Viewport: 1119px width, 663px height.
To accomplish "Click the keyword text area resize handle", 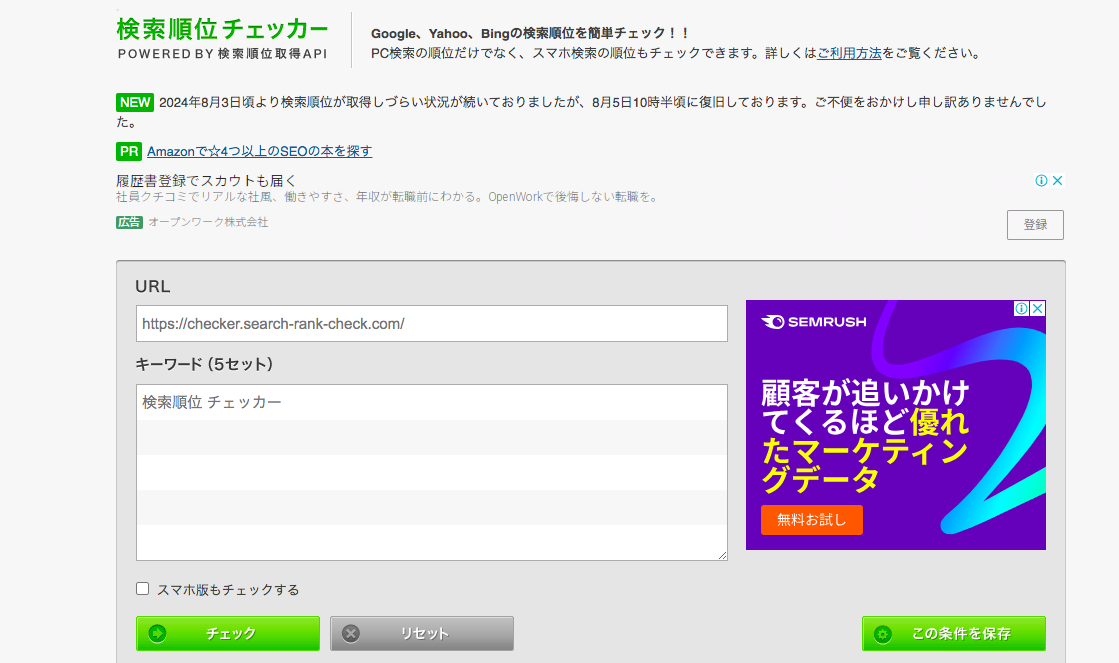I will click(722, 555).
